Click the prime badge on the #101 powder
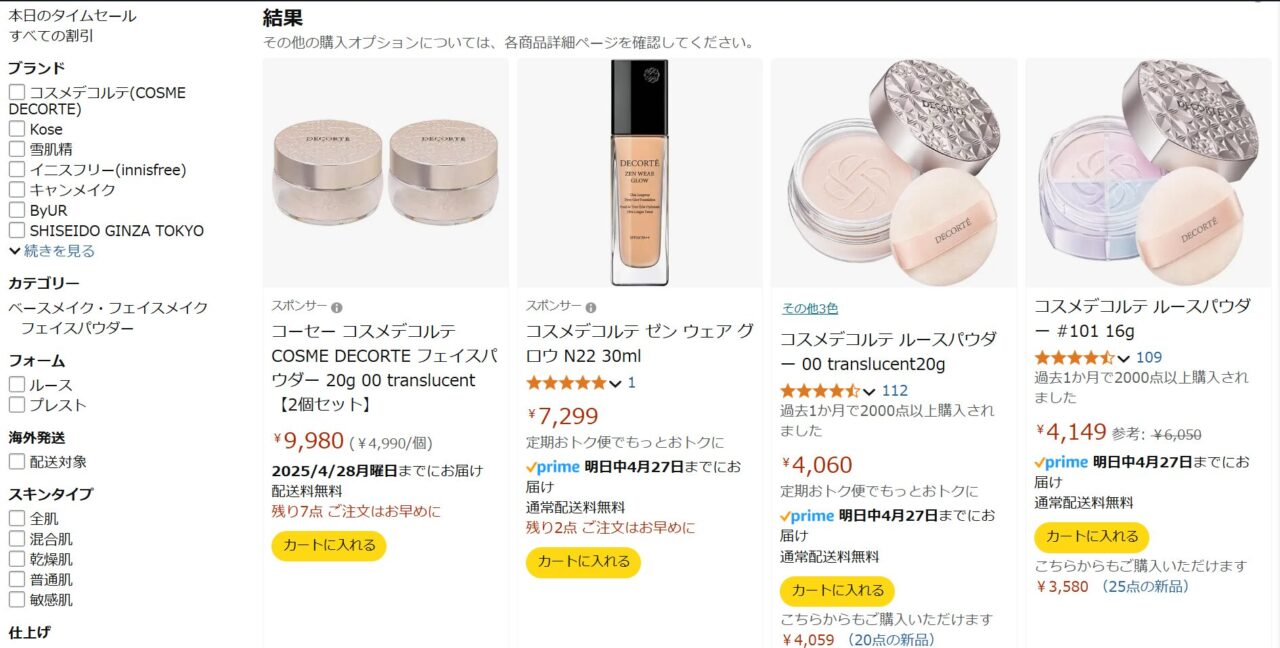 point(1061,462)
